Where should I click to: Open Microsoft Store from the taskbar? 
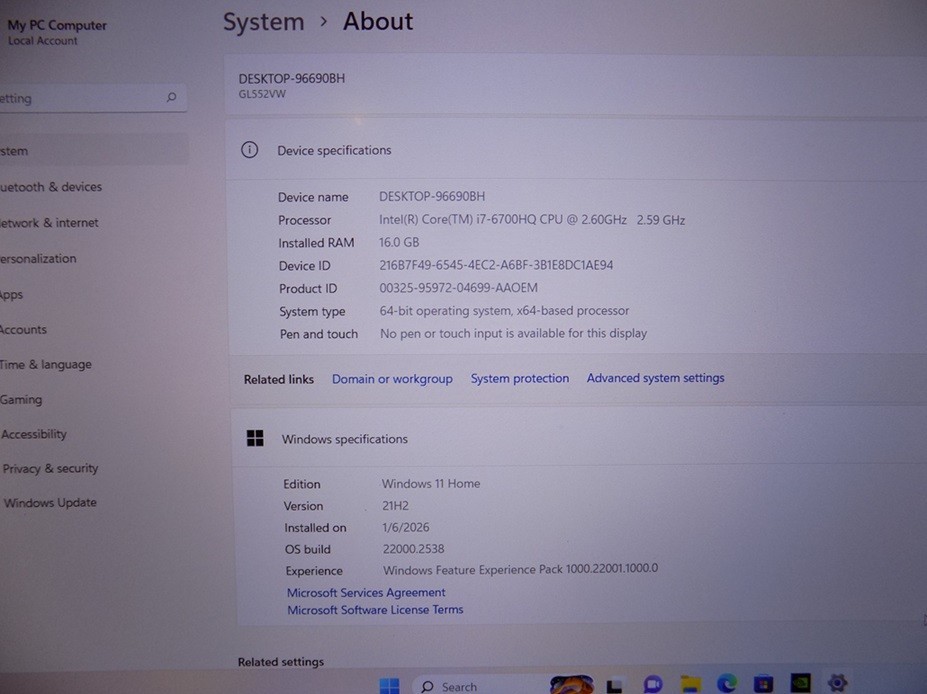(x=763, y=683)
